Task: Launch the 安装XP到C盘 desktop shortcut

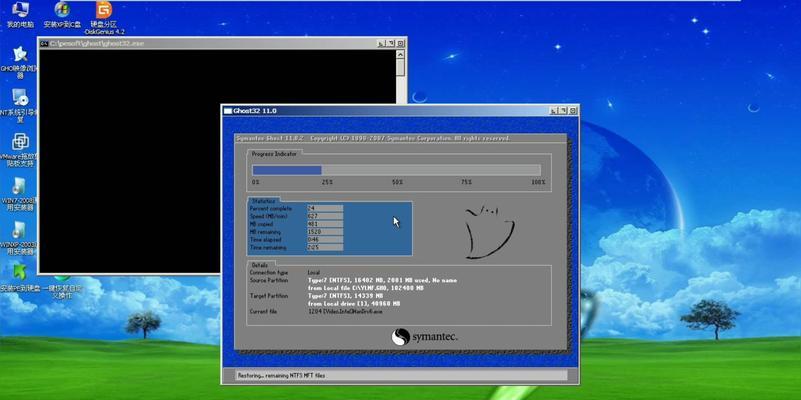Action: tap(62, 14)
